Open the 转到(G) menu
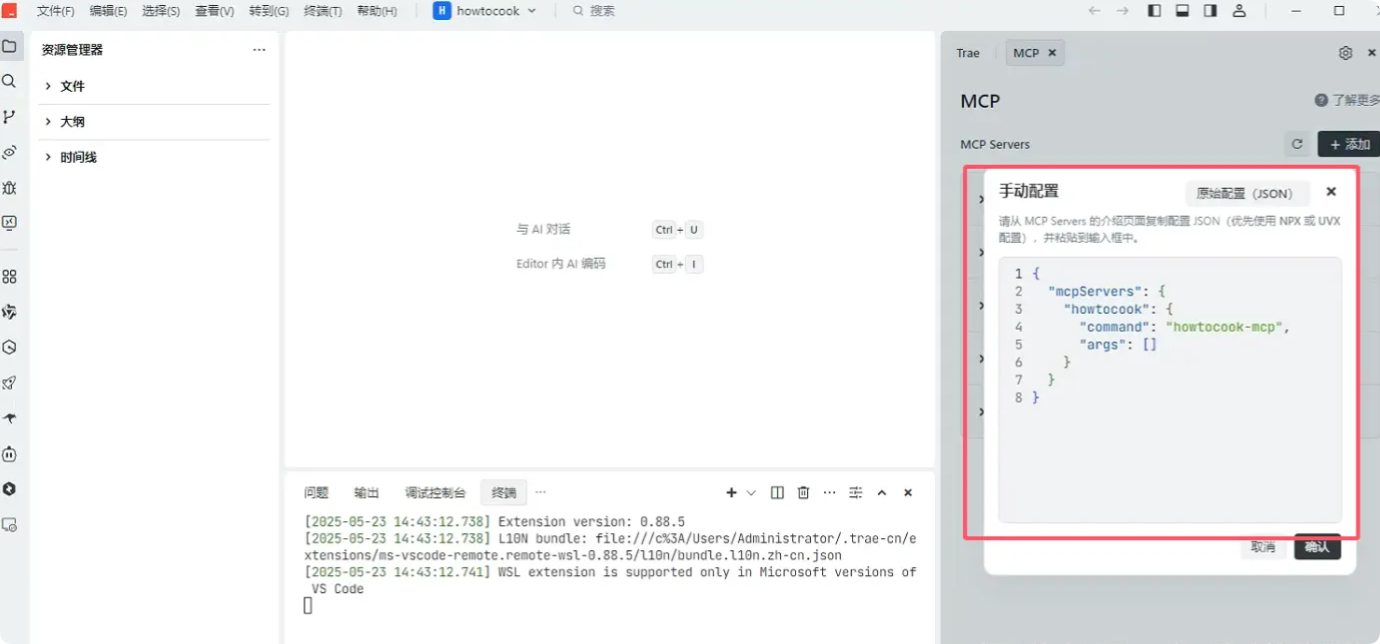Screen dimensions: 1380x644 (269, 11)
